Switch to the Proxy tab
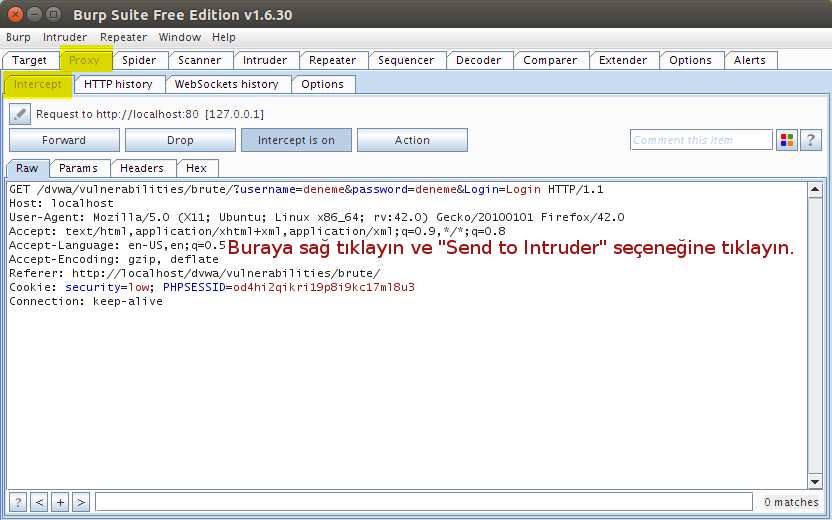The width and height of the screenshot is (832, 520). click(84, 60)
